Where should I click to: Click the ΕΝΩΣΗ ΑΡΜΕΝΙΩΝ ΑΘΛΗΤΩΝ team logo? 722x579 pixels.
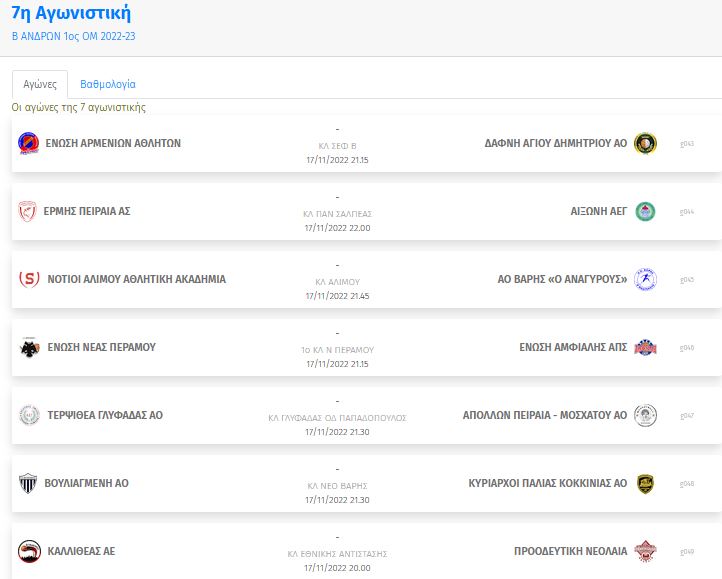click(x=29, y=143)
